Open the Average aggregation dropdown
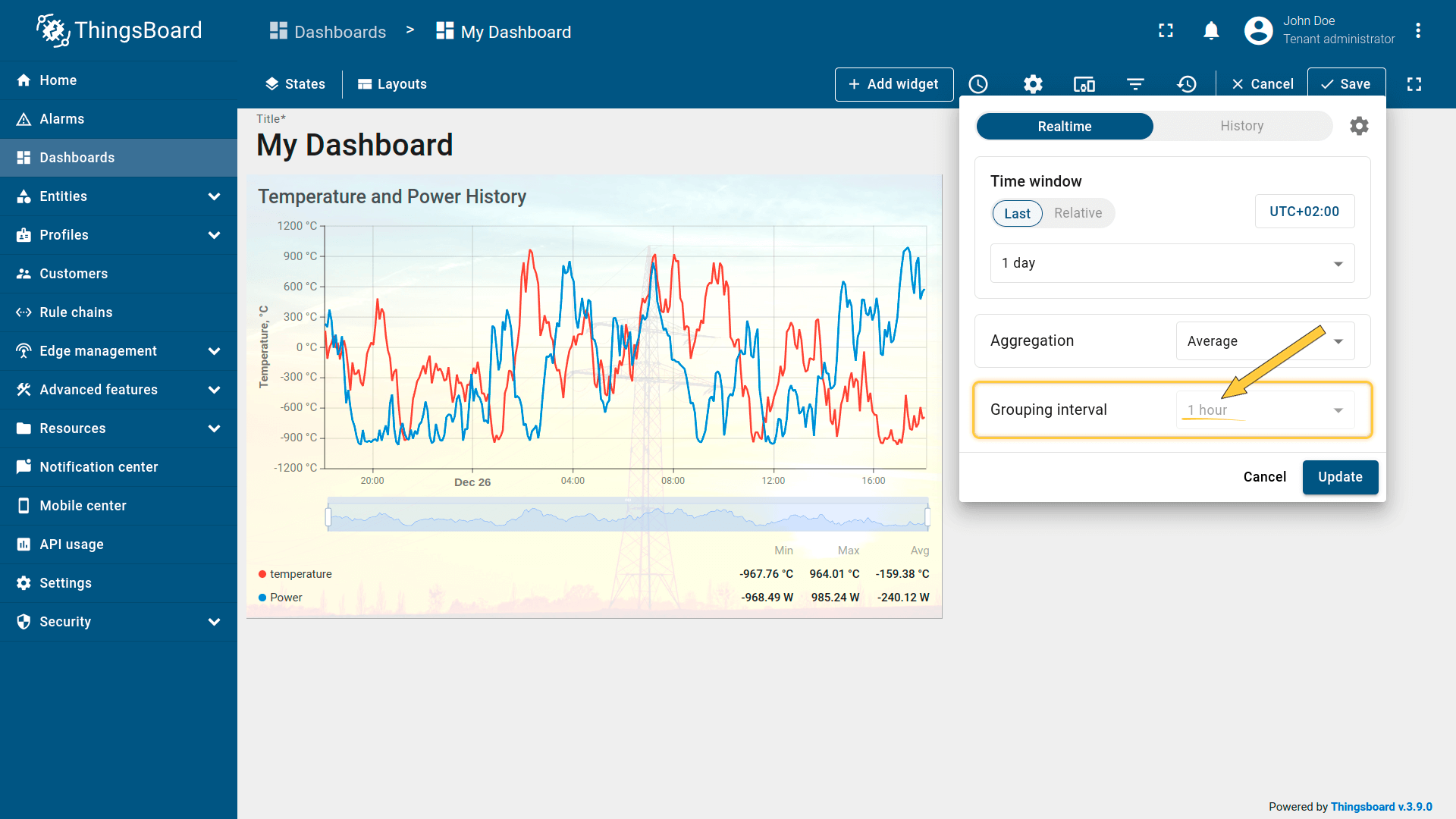Screen dimensions: 1456x819 [x=1264, y=341]
